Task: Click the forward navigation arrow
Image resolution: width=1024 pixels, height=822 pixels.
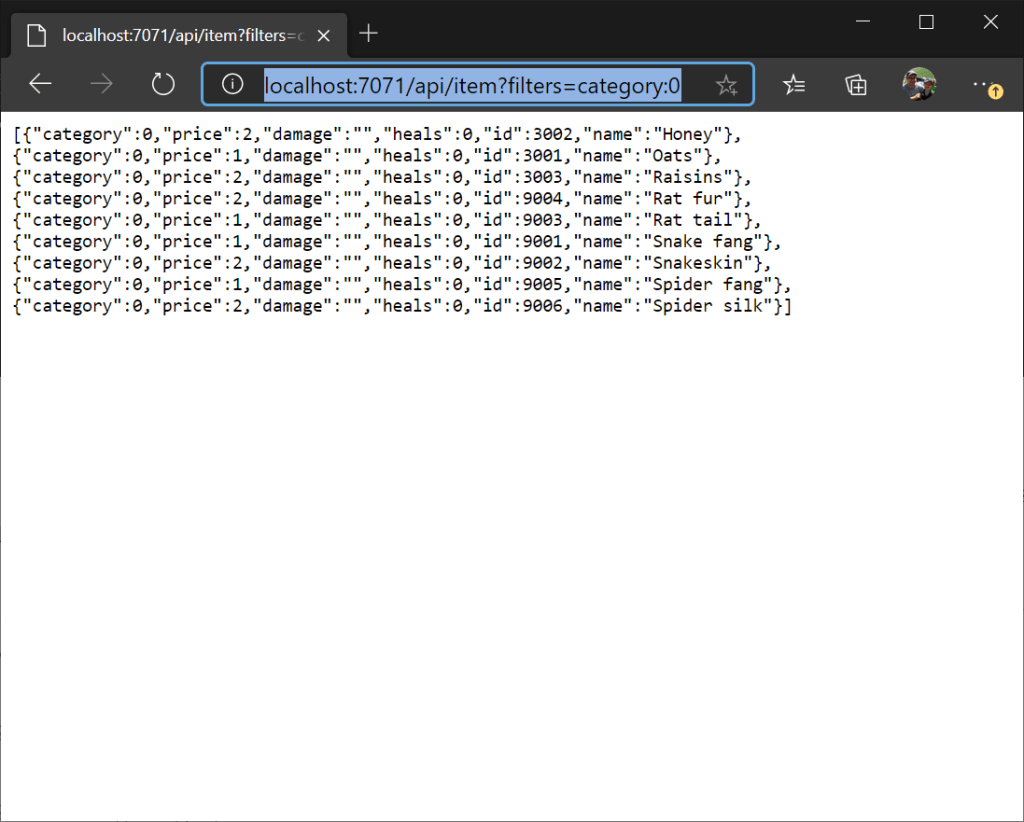Action: tap(101, 85)
